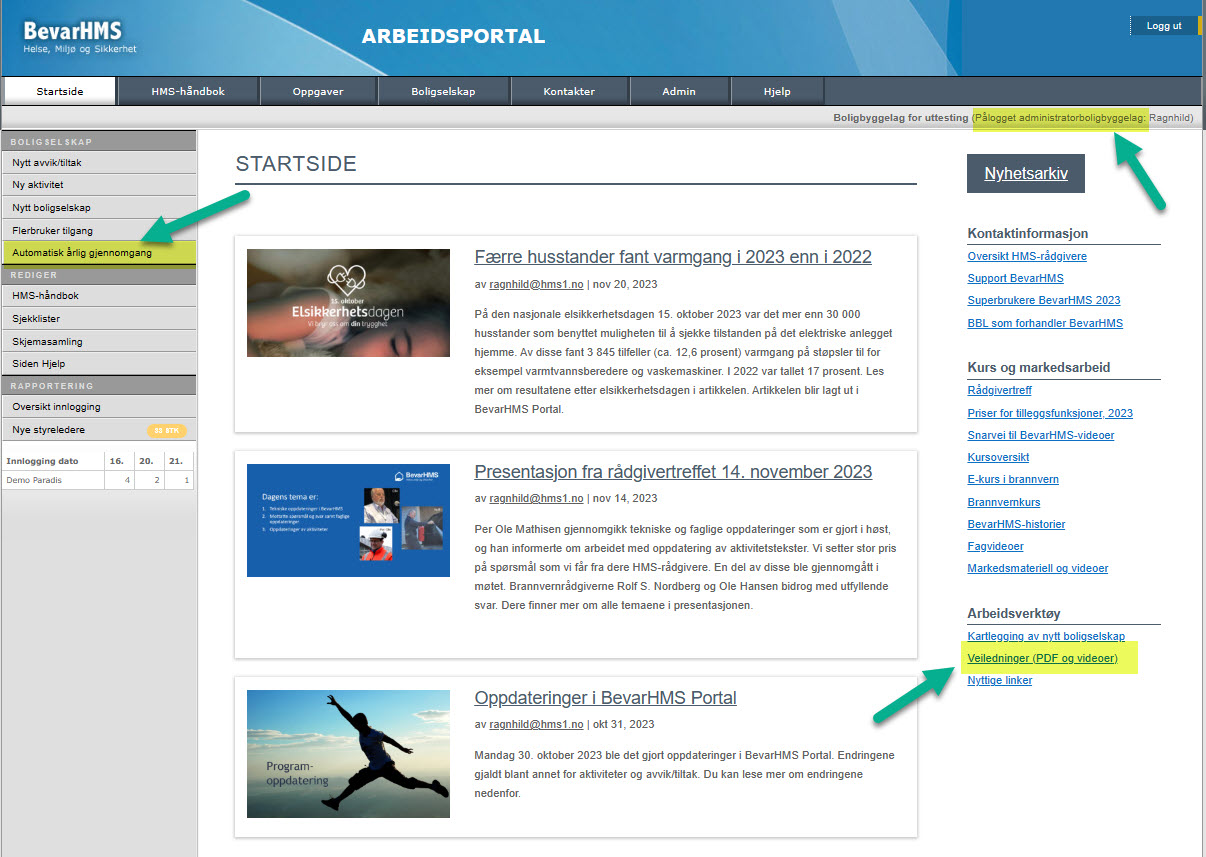The image size is (1206, 857).
Task: Click the Programoppdatering jumping figure image
Action: click(x=348, y=753)
